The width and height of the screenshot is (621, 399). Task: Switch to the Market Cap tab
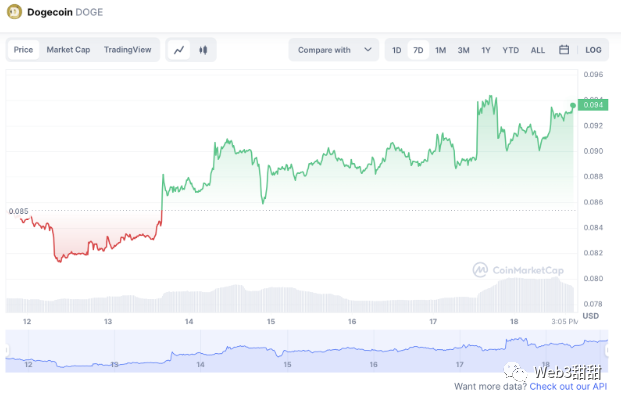point(68,50)
